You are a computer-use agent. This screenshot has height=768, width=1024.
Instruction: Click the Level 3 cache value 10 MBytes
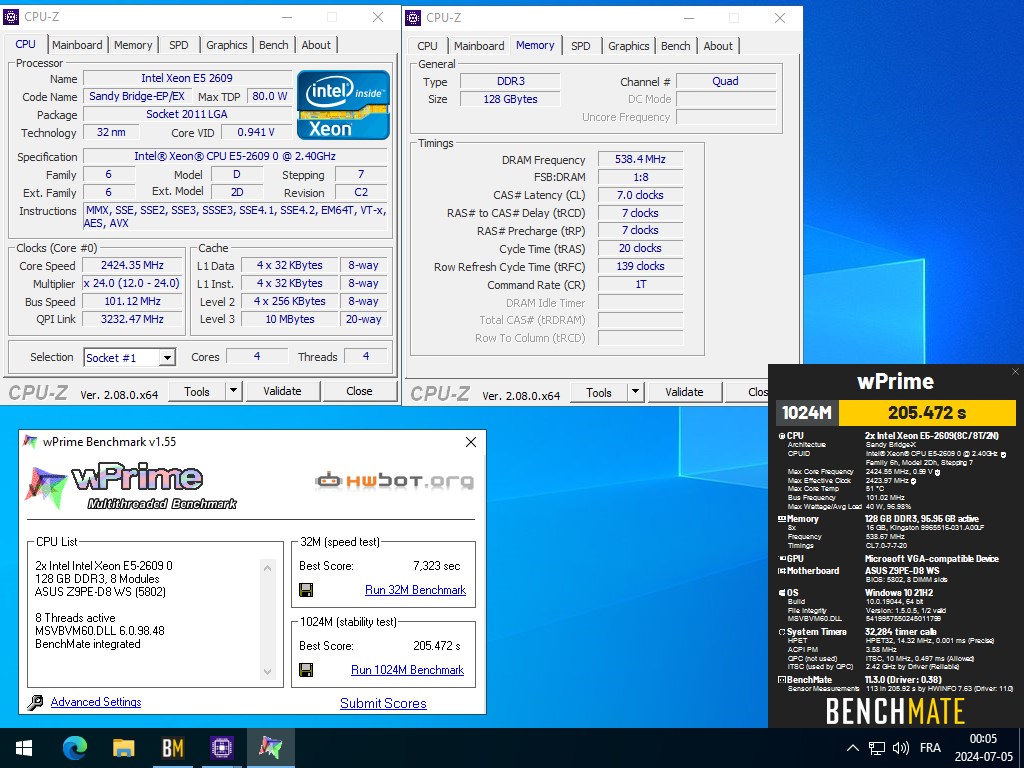(x=289, y=319)
